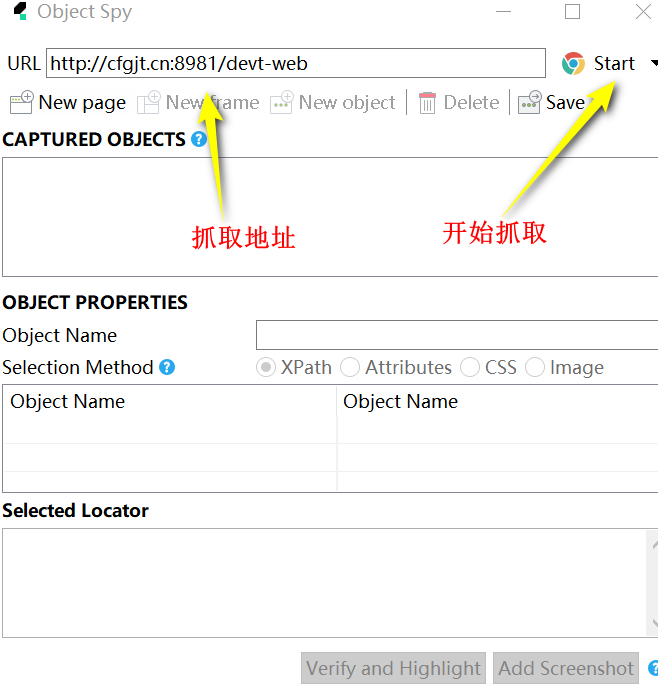Click the Katalon logo in title bar

point(20,11)
